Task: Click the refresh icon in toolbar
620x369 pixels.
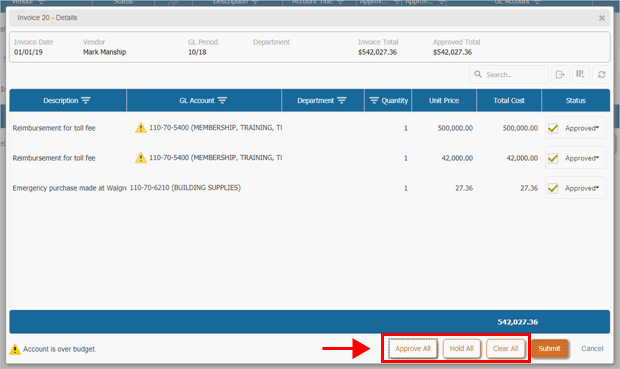Action: 601,74
